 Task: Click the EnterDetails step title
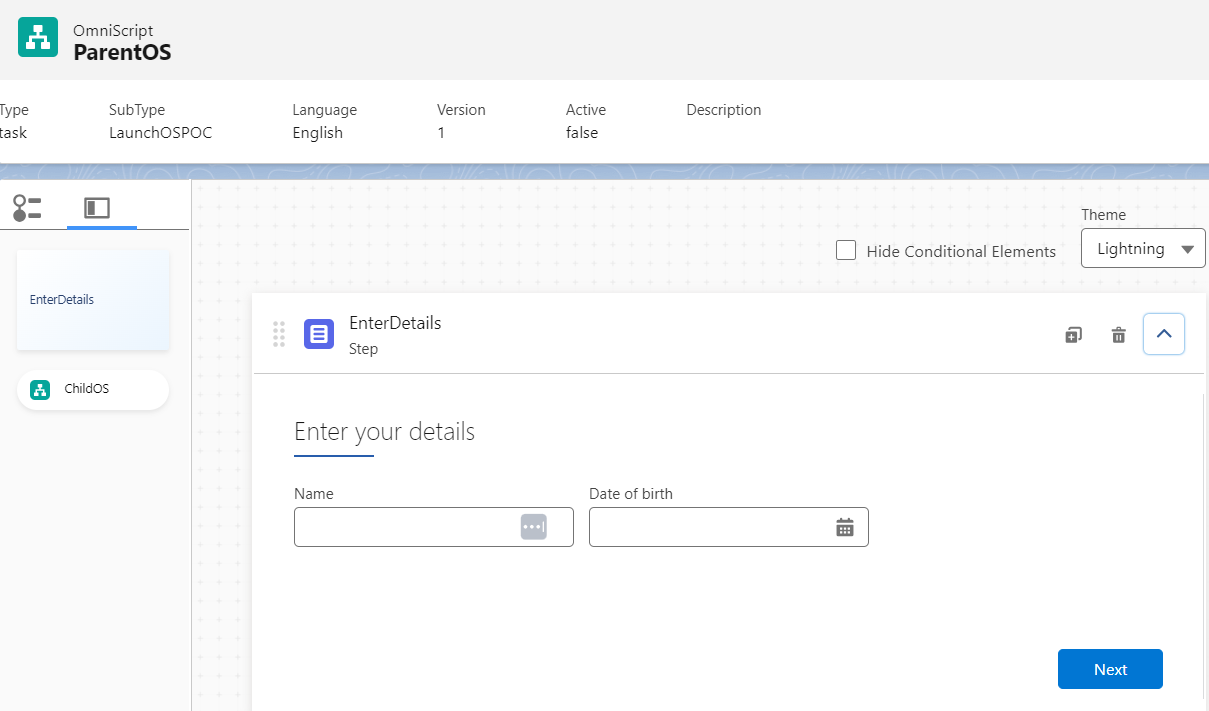[395, 323]
